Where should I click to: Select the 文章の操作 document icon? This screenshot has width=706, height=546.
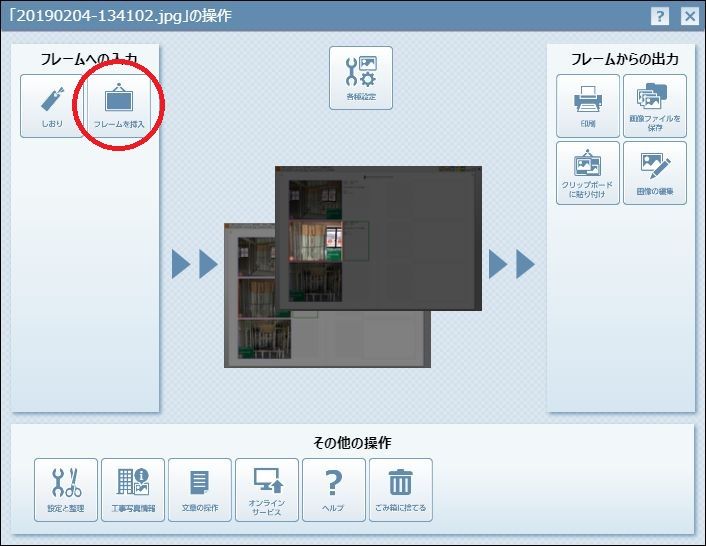200,489
